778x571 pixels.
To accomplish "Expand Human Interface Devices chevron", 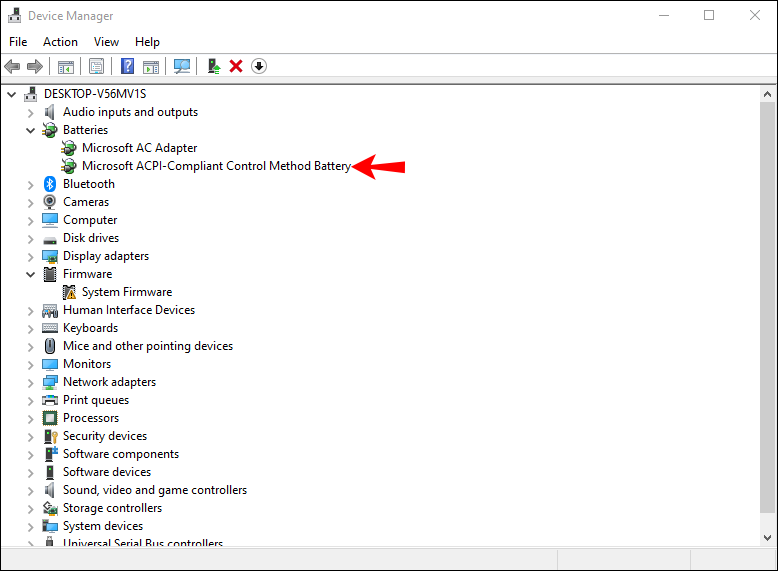I will tap(30, 311).
